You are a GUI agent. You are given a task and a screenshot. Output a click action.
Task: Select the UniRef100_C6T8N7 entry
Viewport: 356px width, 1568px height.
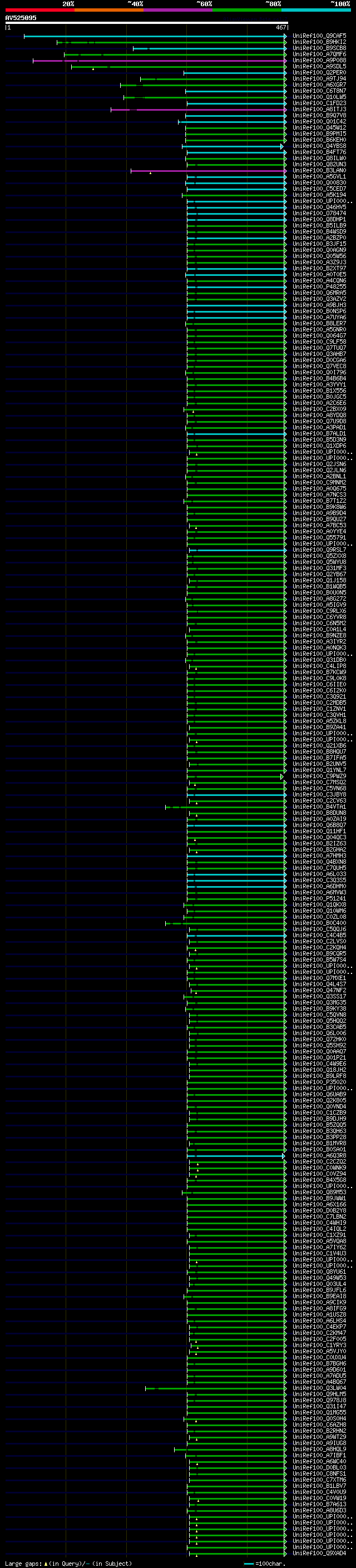click(319, 91)
